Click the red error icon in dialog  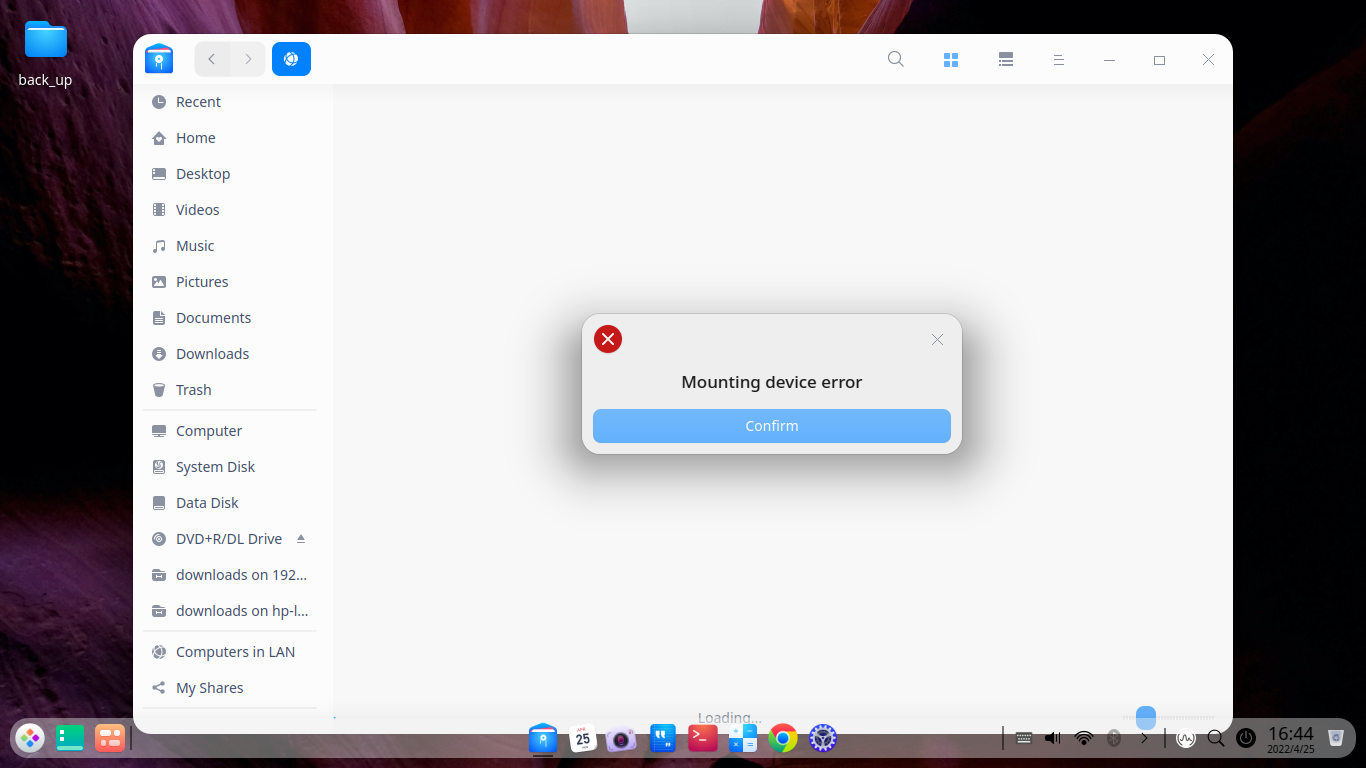[x=608, y=339]
